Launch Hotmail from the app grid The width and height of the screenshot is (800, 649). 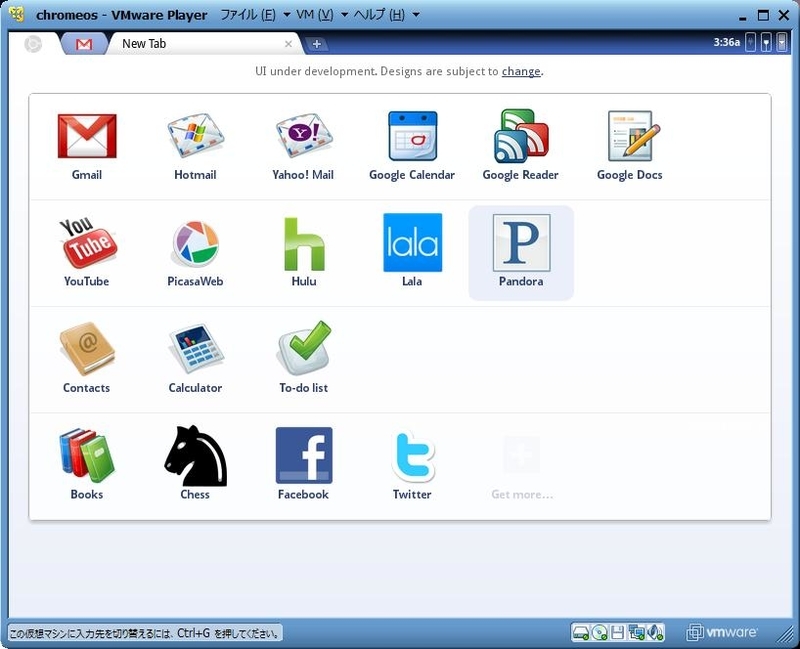pyautogui.click(x=195, y=146)
